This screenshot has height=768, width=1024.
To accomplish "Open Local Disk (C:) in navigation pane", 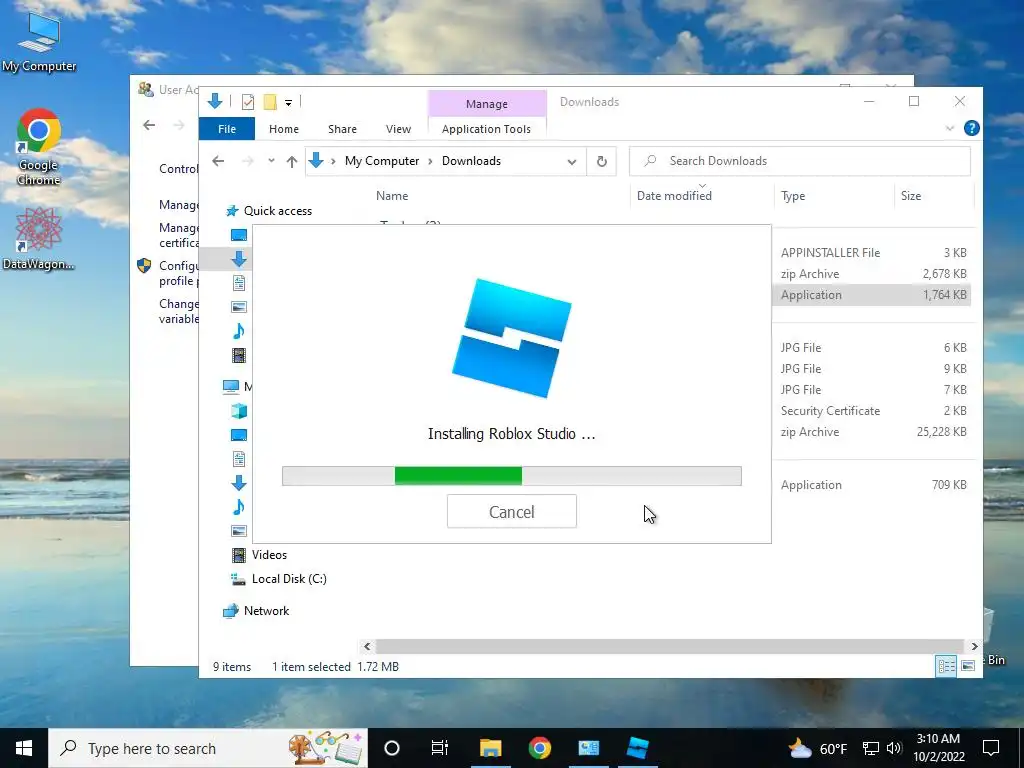I will pyautogui.click(x=289, y=579).
